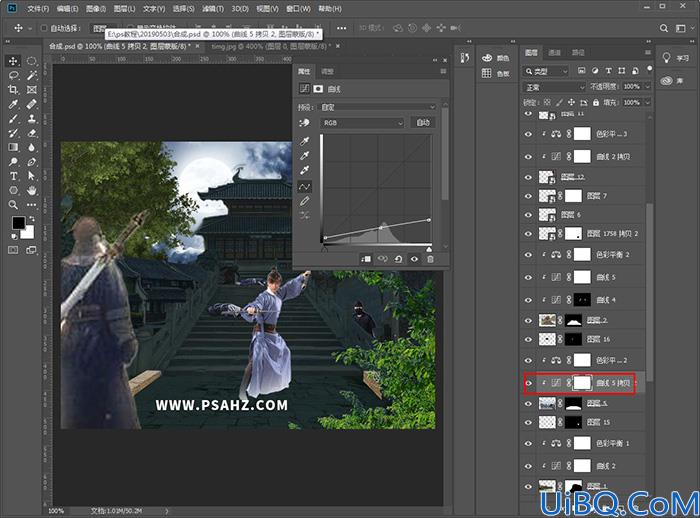Viewport: 700px width, 518px height.
Task: Click the black point eyedropper in Curves
Action: pos(305,141)
